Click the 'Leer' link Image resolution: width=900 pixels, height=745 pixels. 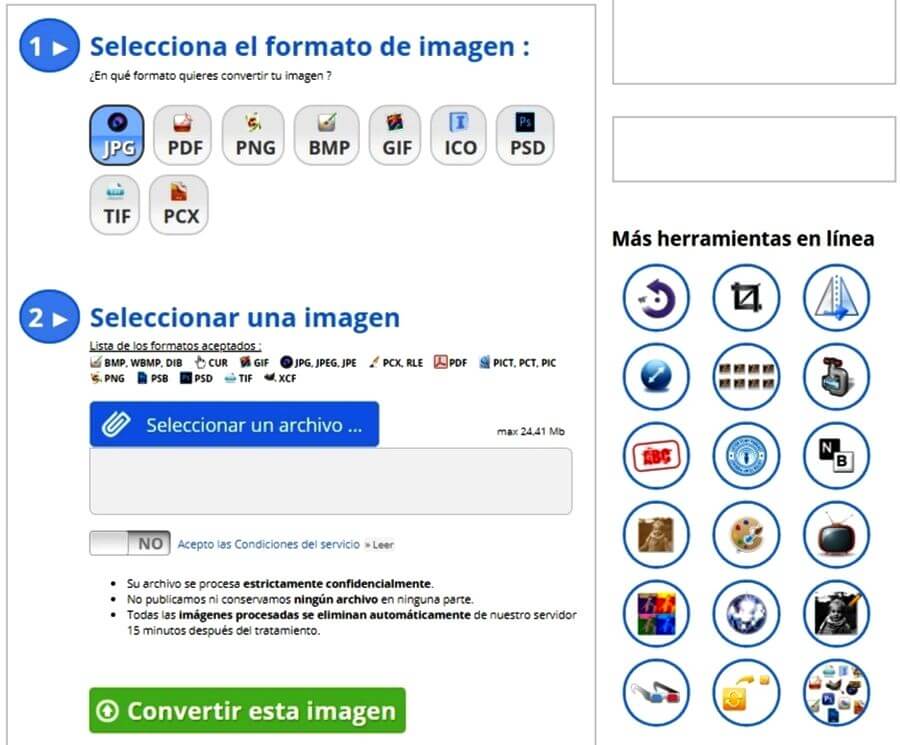tap(380, 545)
